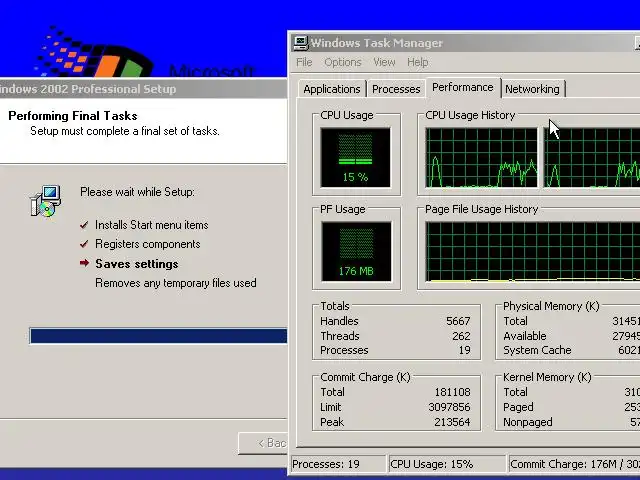Viewport: 640px width, 480px height.
Task: Click the Physical Memory (K) group heading
Action: pos(551,306)
